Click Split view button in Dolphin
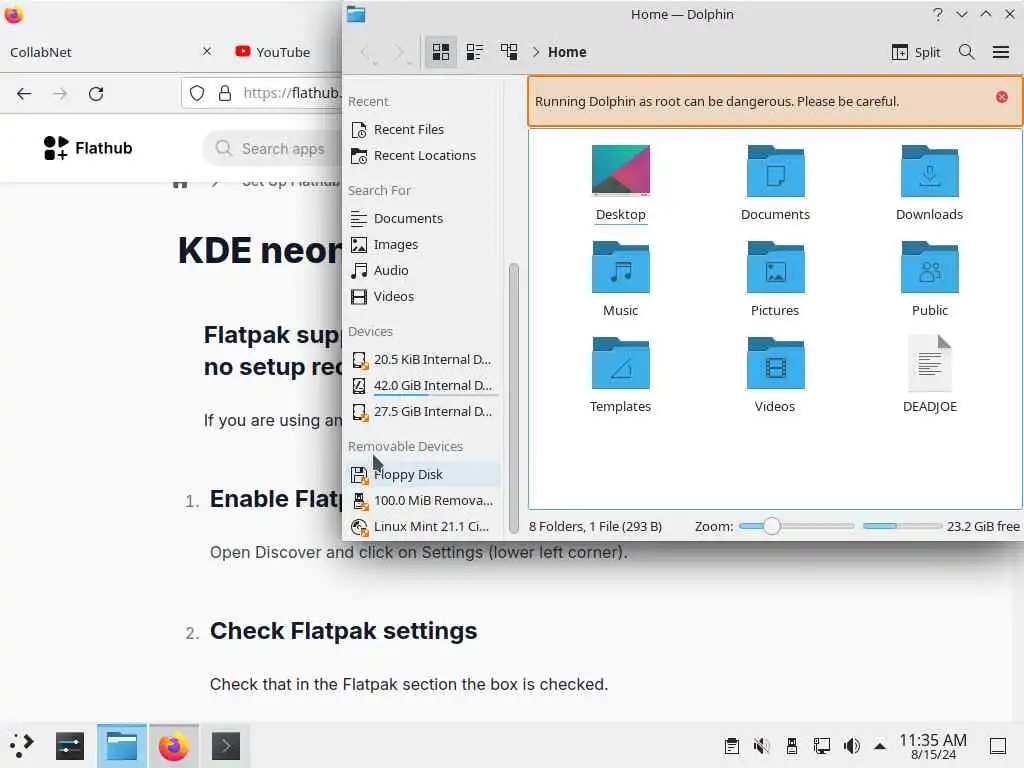1024x768 pixels. tap(916, 52)
